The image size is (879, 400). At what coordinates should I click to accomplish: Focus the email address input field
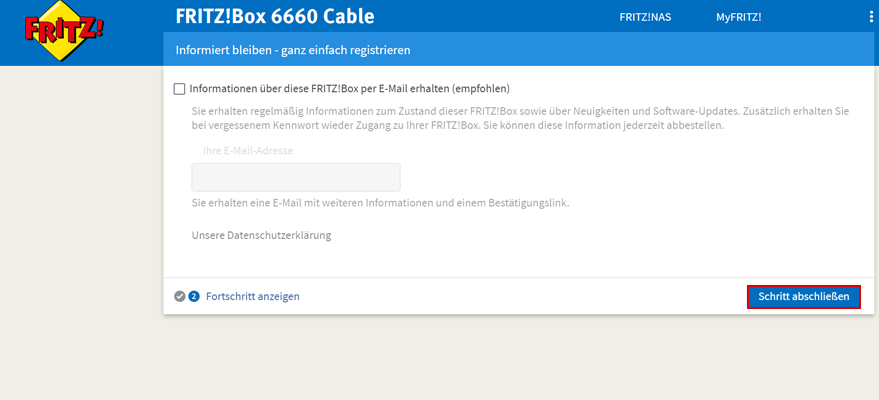[x=296, y=177]
